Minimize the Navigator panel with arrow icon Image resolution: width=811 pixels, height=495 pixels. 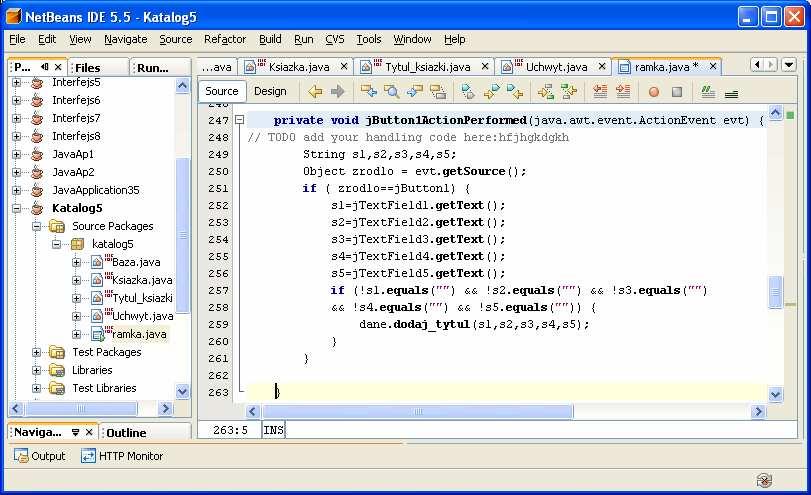(x=76, y=432)
